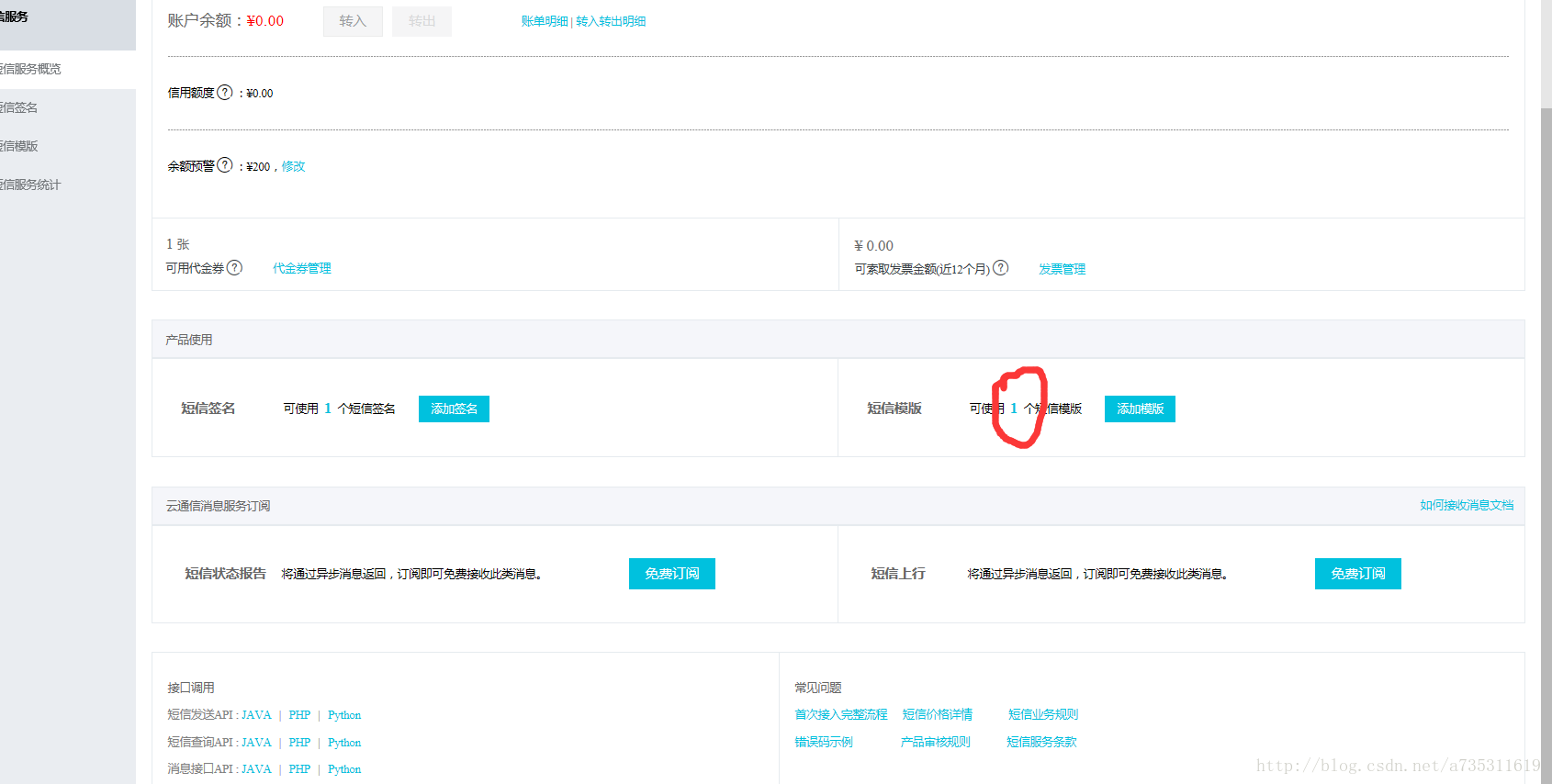
Task: Select 短信服务统计 in sidebar menu
Action: click(37, 185)
